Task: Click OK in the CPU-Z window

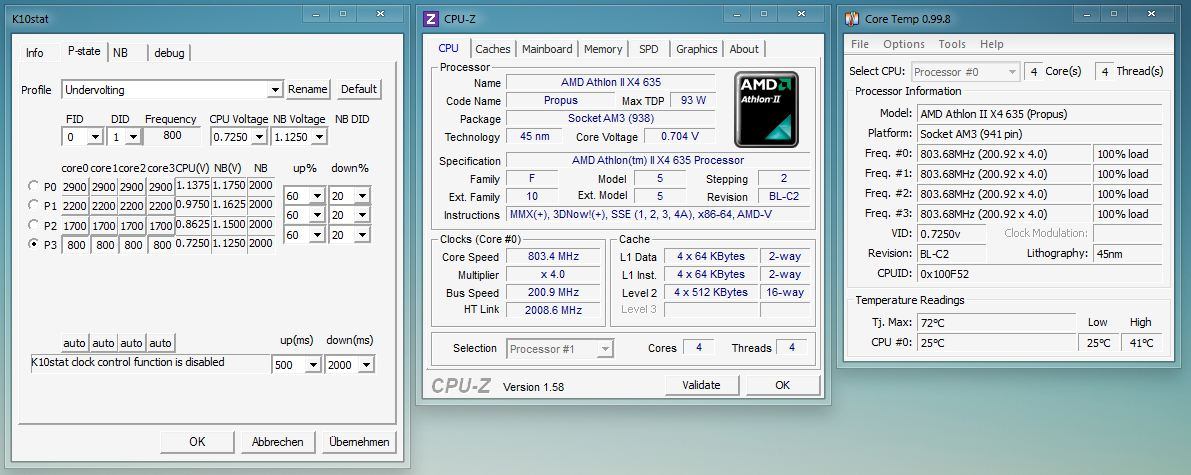Action: [782, 385]
